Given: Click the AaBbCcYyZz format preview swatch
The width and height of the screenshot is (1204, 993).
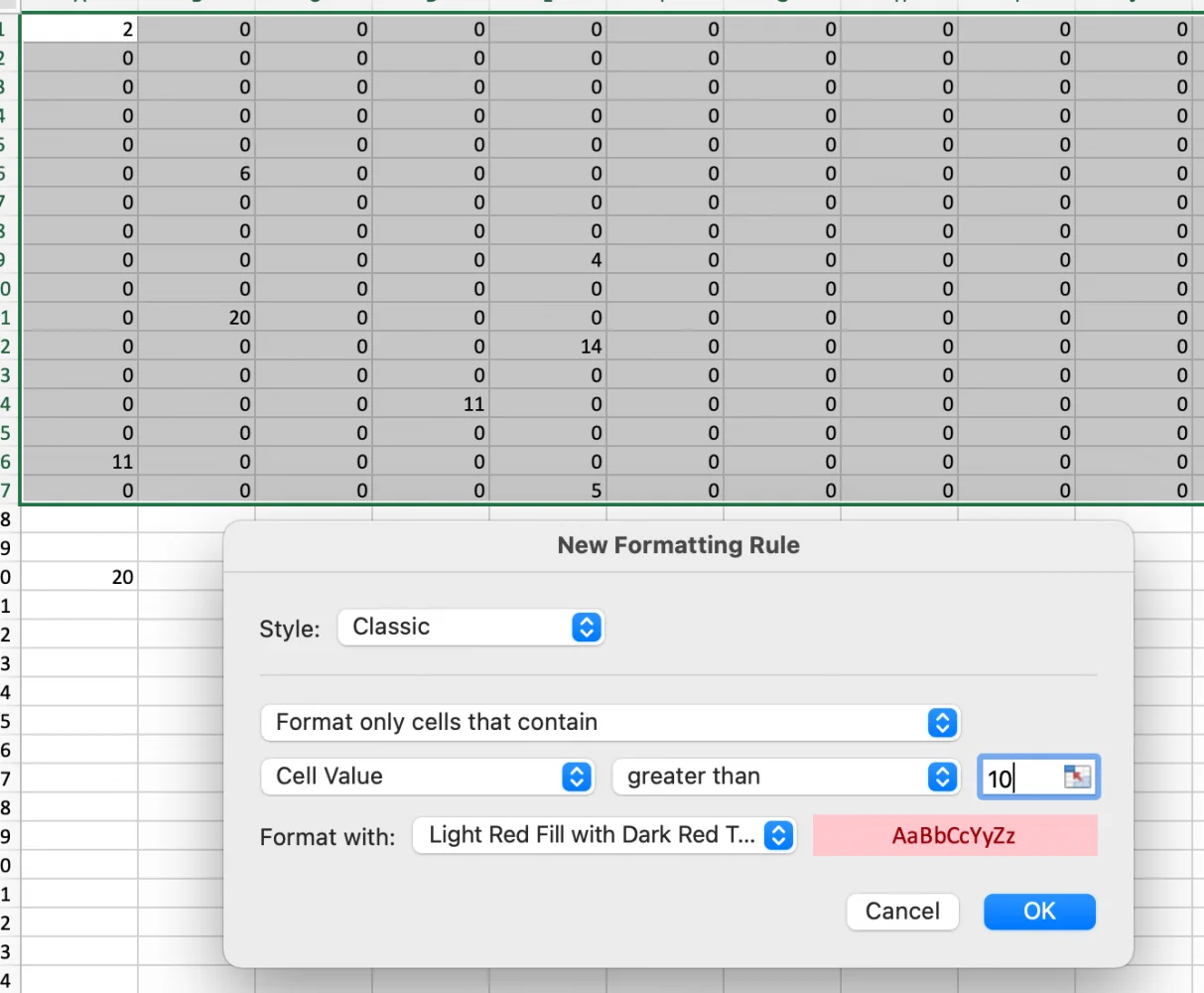Looking at the screenshot, I should pos(954,836).
